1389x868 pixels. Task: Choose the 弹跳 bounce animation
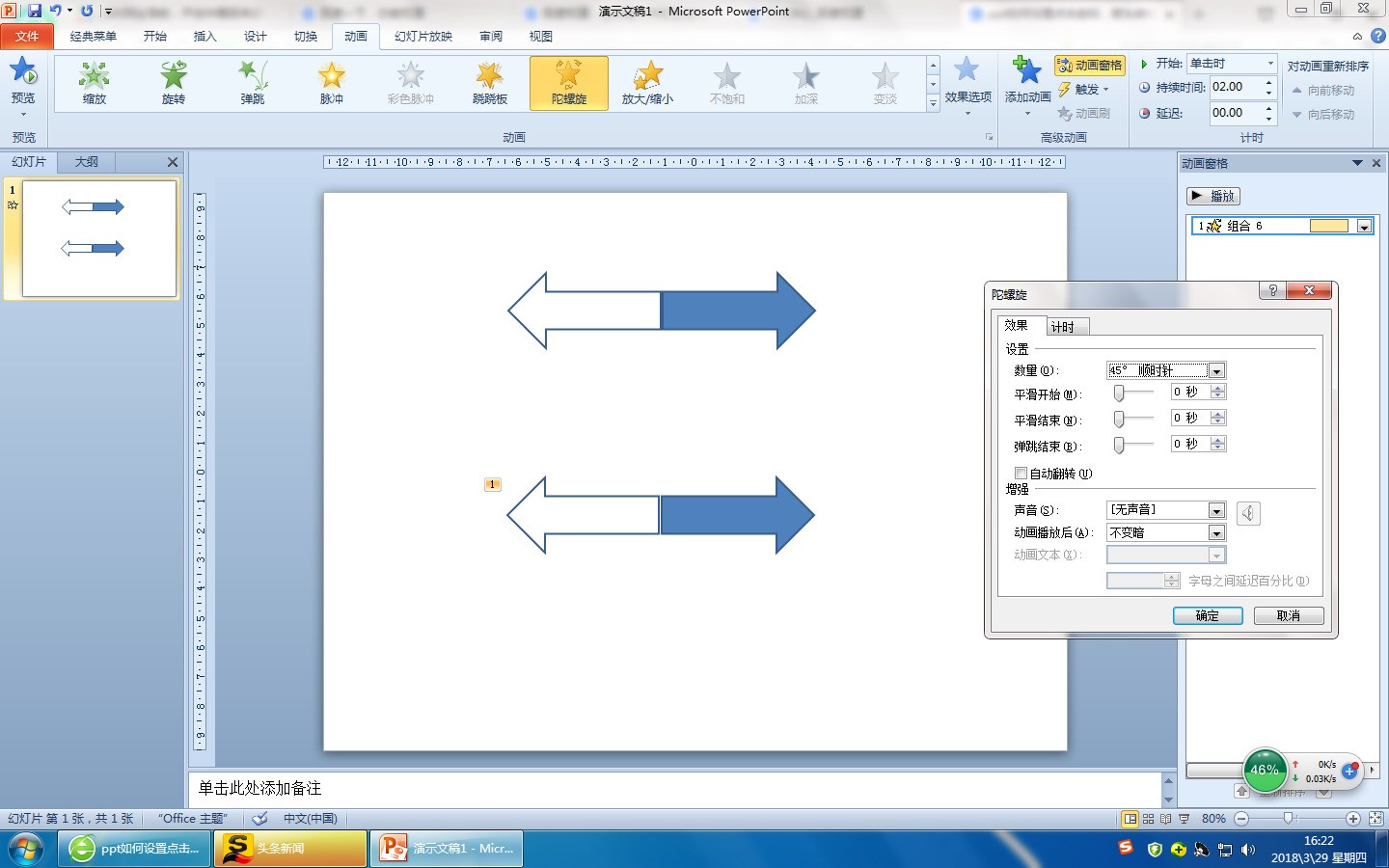point(253,83)
